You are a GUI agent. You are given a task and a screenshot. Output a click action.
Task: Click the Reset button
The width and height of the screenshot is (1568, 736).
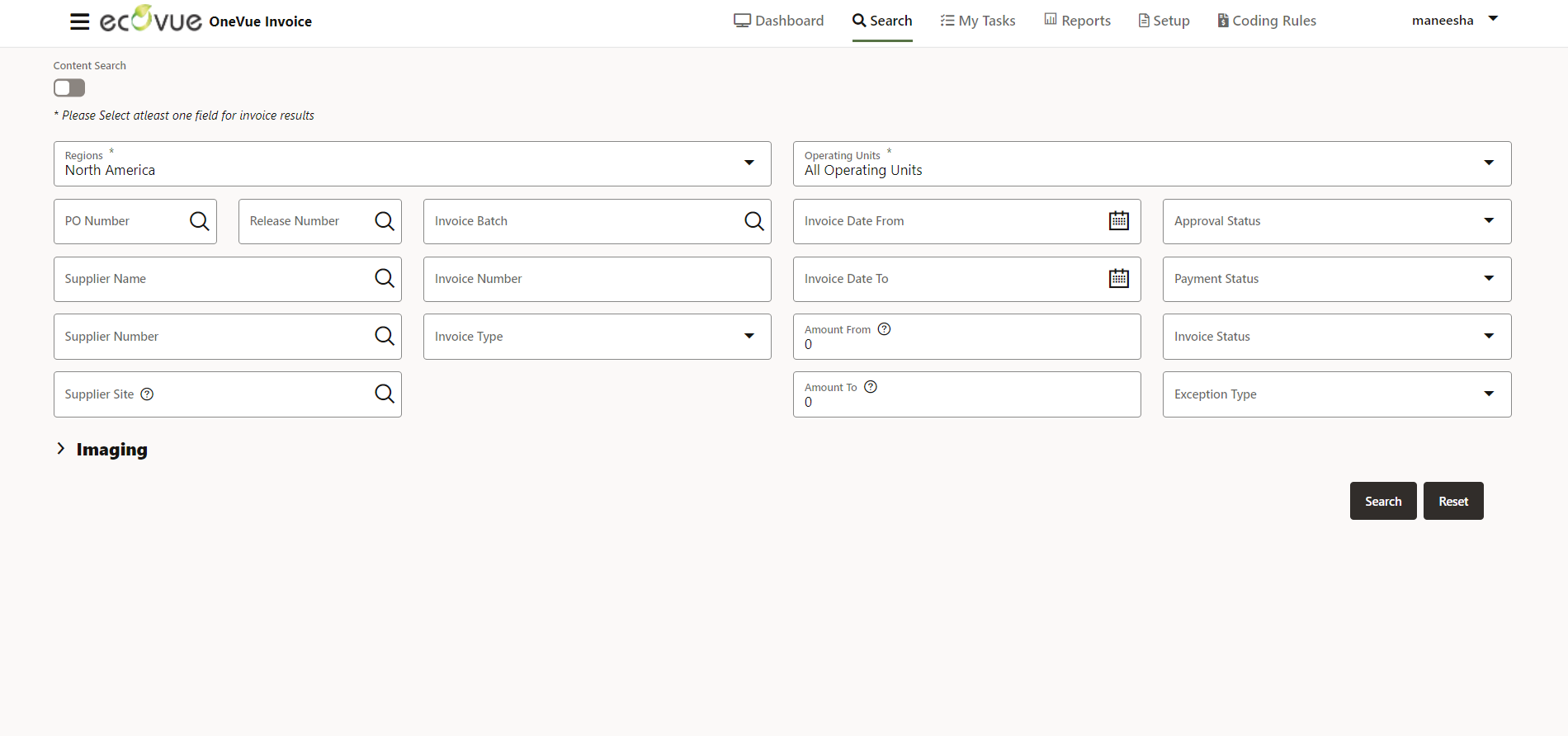coord(1452,501)
